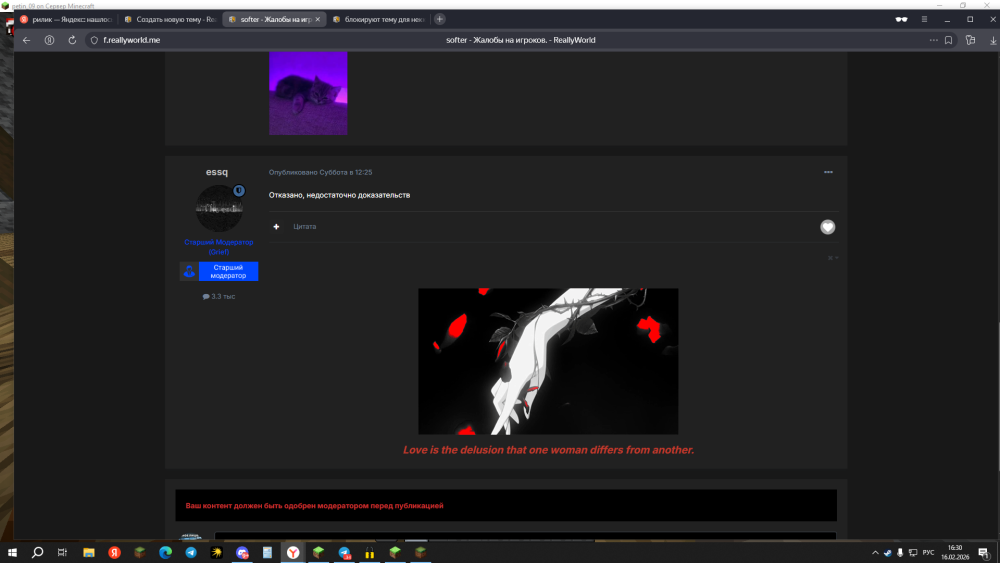Image resolution: width=1000 pixels, height=563 pixels.
Task: Open the notepad document app on taskbar
Action: tap(267, 552)
